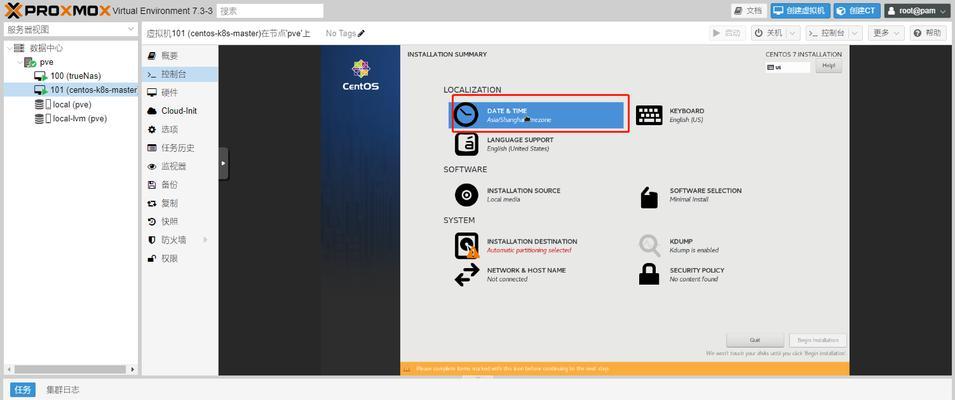
Task: Click the installer Help! button
Action: [x=828, y=66]
